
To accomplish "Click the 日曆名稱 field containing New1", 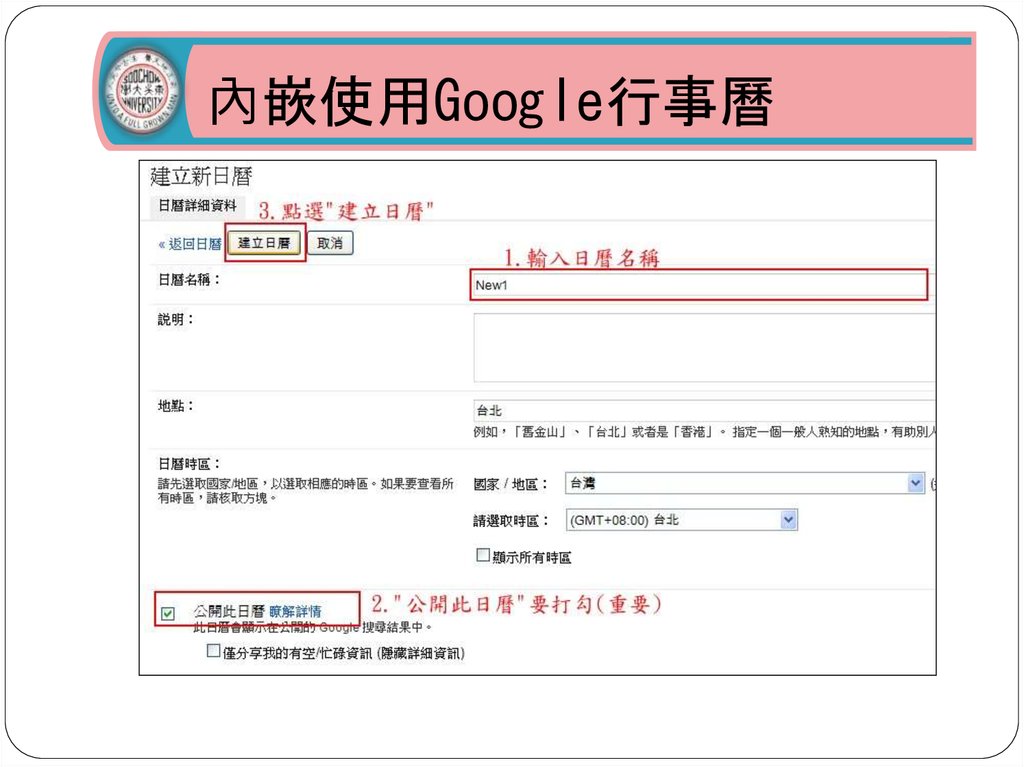I will click(699, 285).
